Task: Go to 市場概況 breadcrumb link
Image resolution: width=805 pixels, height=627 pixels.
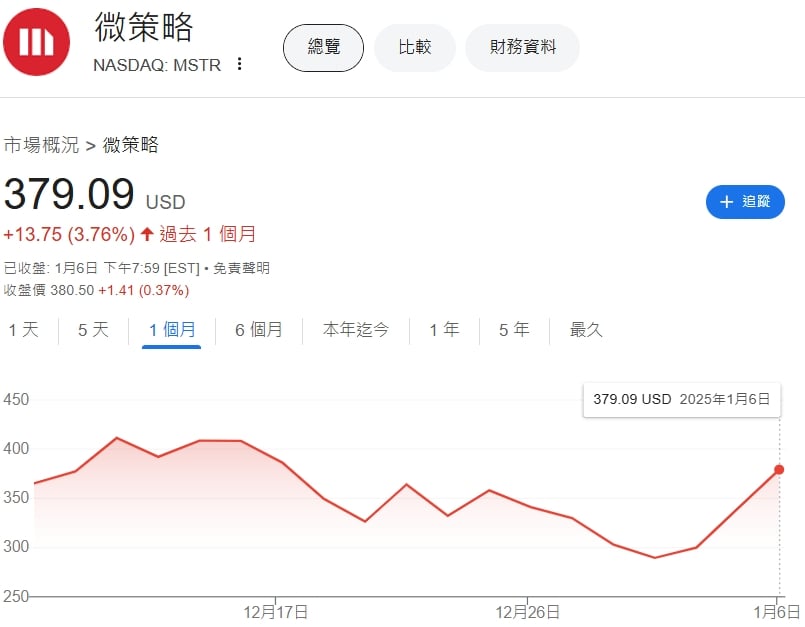Action: coord(41,145)
